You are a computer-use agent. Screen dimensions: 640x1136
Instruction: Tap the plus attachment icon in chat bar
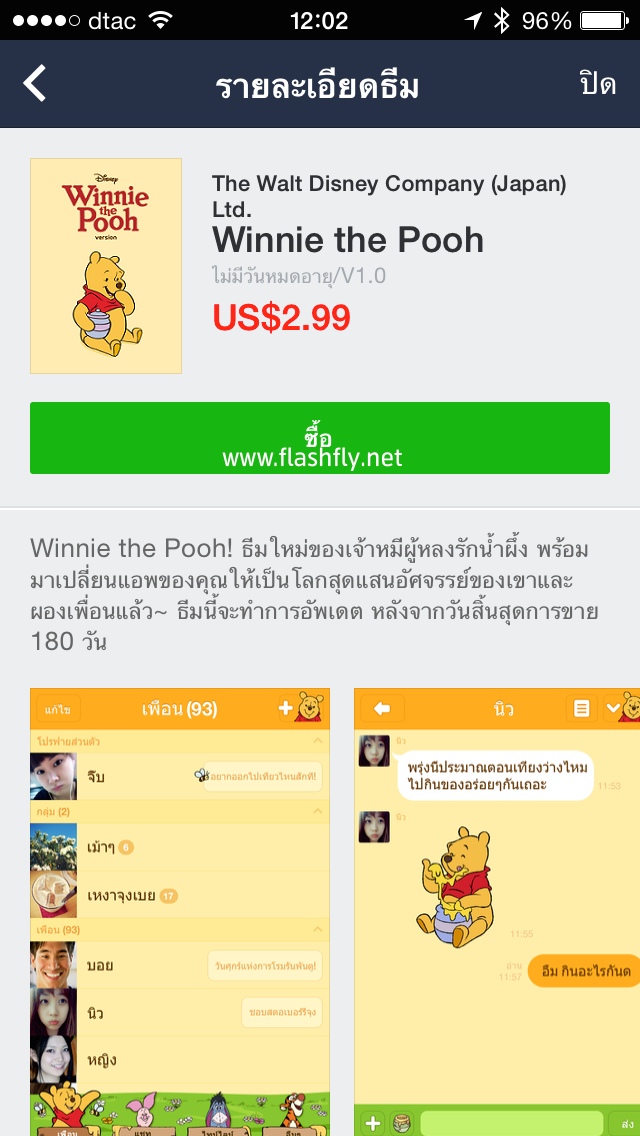point(373,1123)
